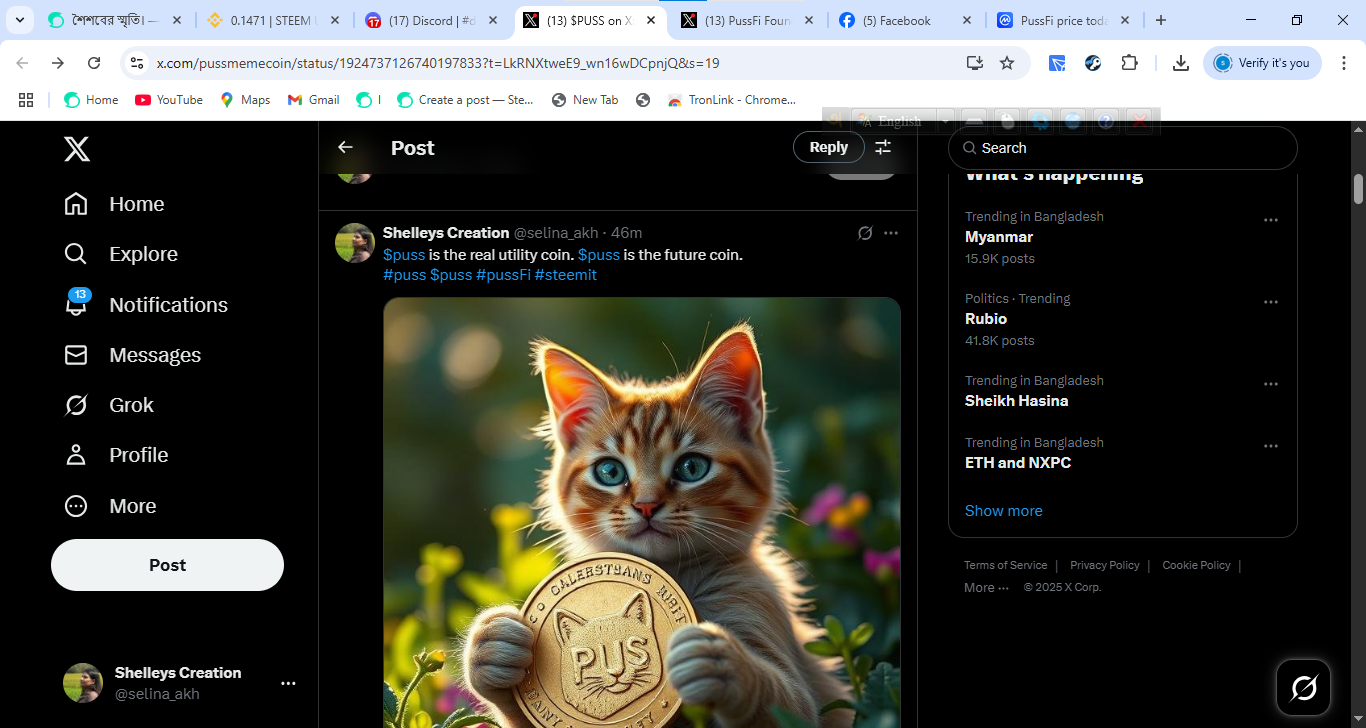
Task: Click the @selina_akh handle on the post
Action: (556, 233)
